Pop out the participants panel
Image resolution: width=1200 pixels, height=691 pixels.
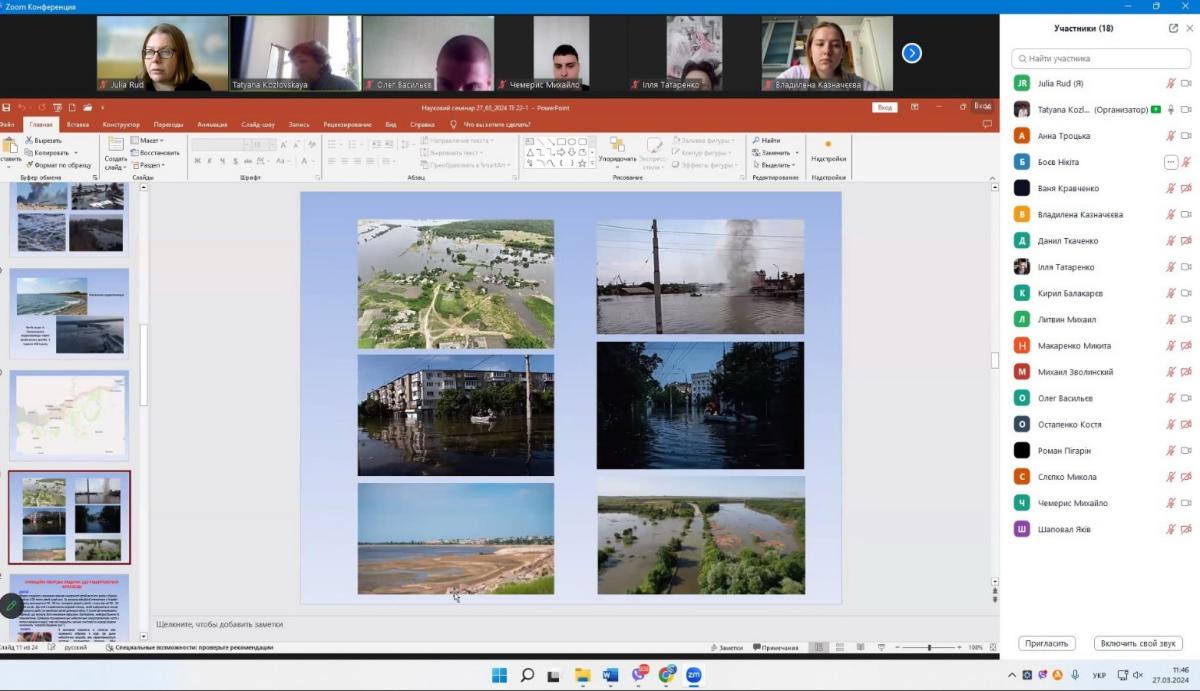point(1173,28)
